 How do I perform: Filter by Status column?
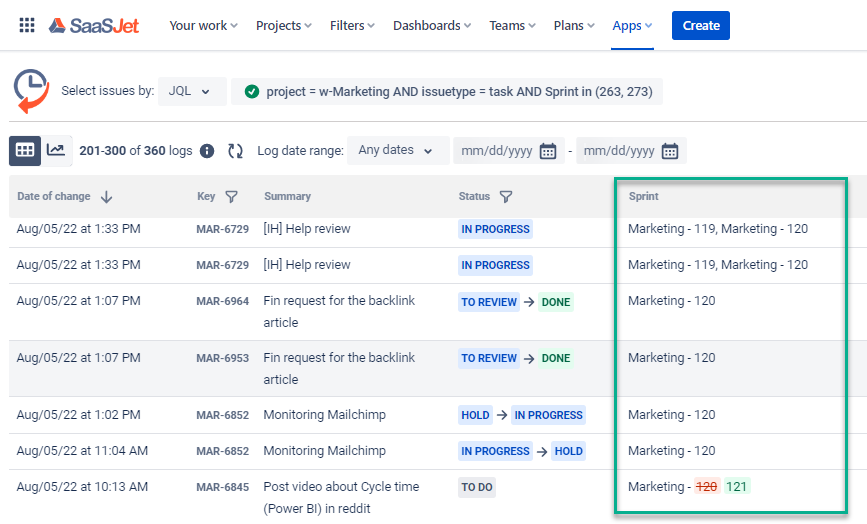[x=505, y=197]
